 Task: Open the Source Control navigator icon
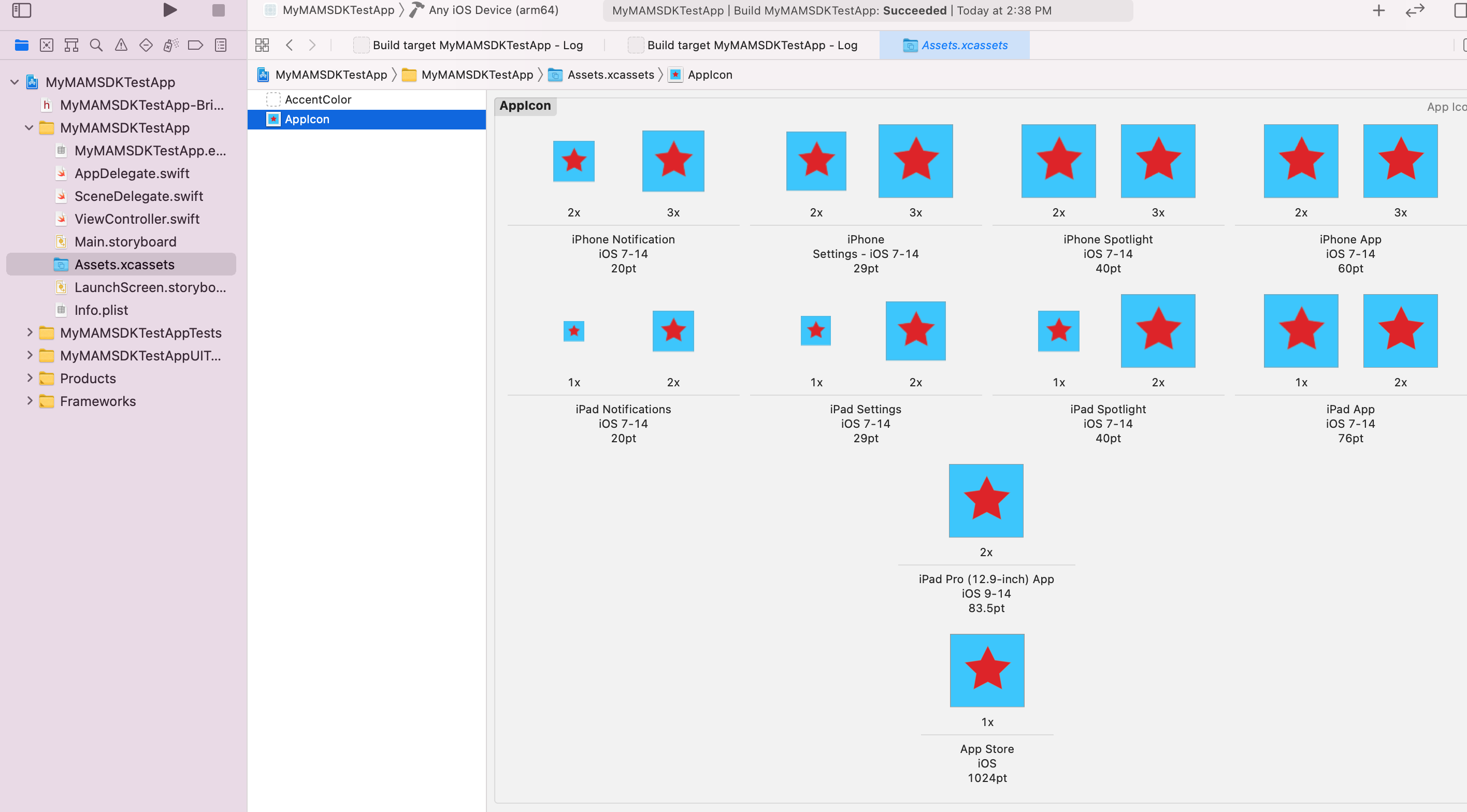(47, 45)
